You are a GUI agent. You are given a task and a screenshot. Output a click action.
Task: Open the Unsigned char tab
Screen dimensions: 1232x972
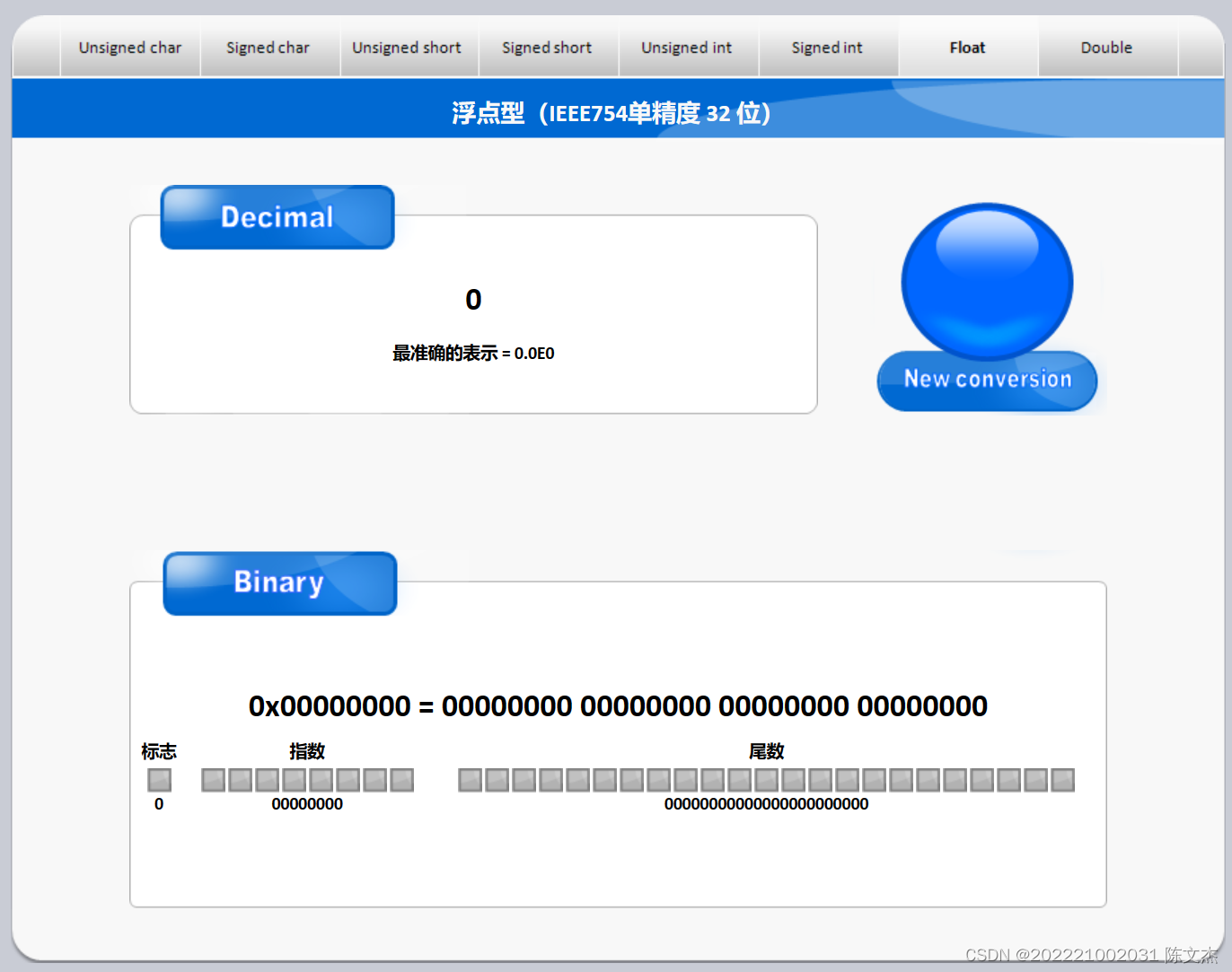129,48
